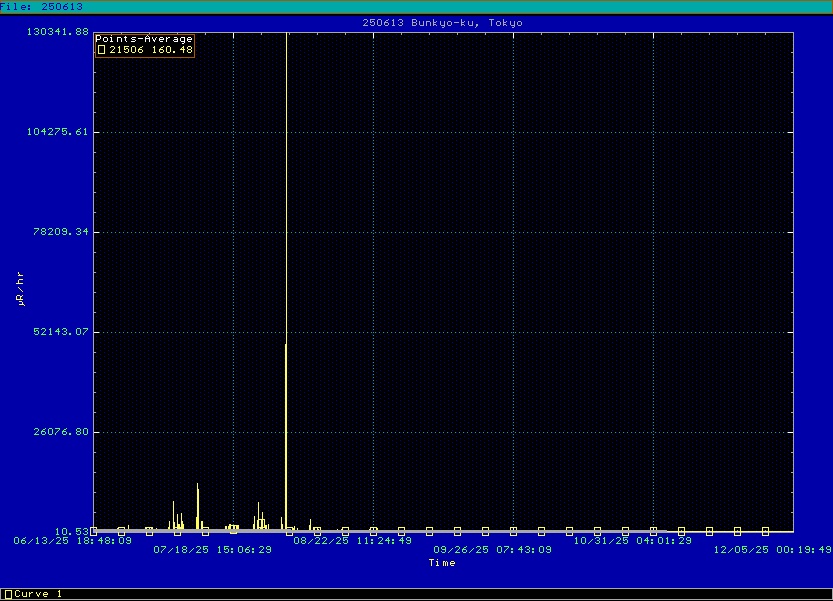
Task: Select the 08/22/25 11:24:49 time label
Action: (x=352, y=540)
